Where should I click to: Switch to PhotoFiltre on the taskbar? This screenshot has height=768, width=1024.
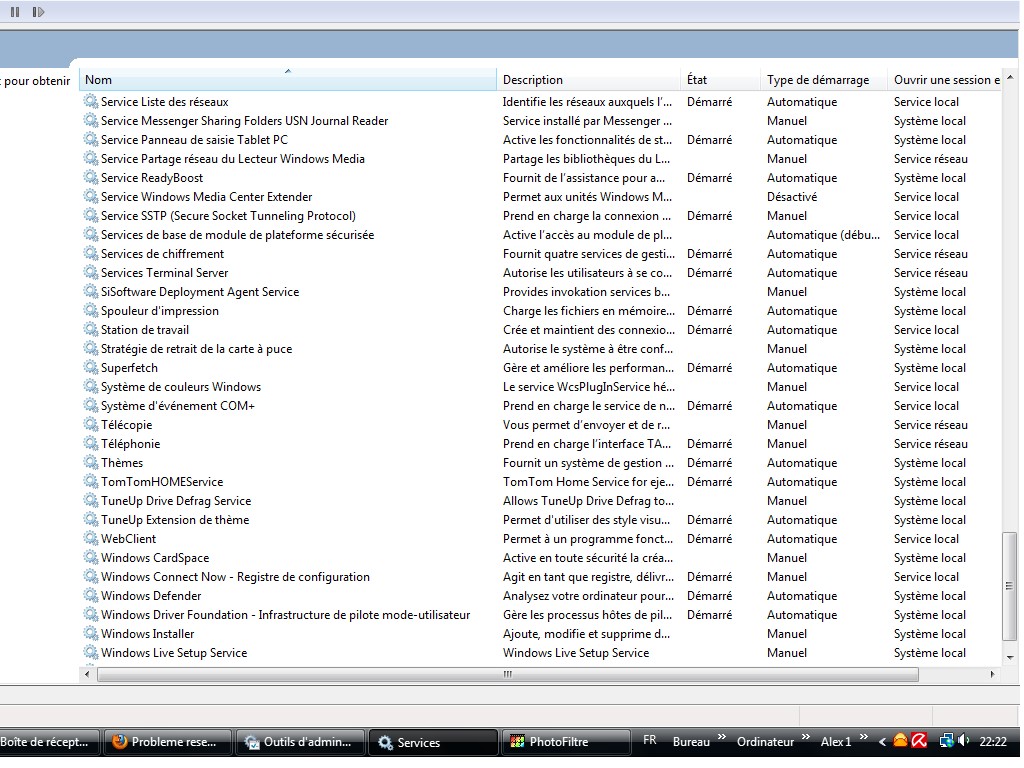point(565,742)
